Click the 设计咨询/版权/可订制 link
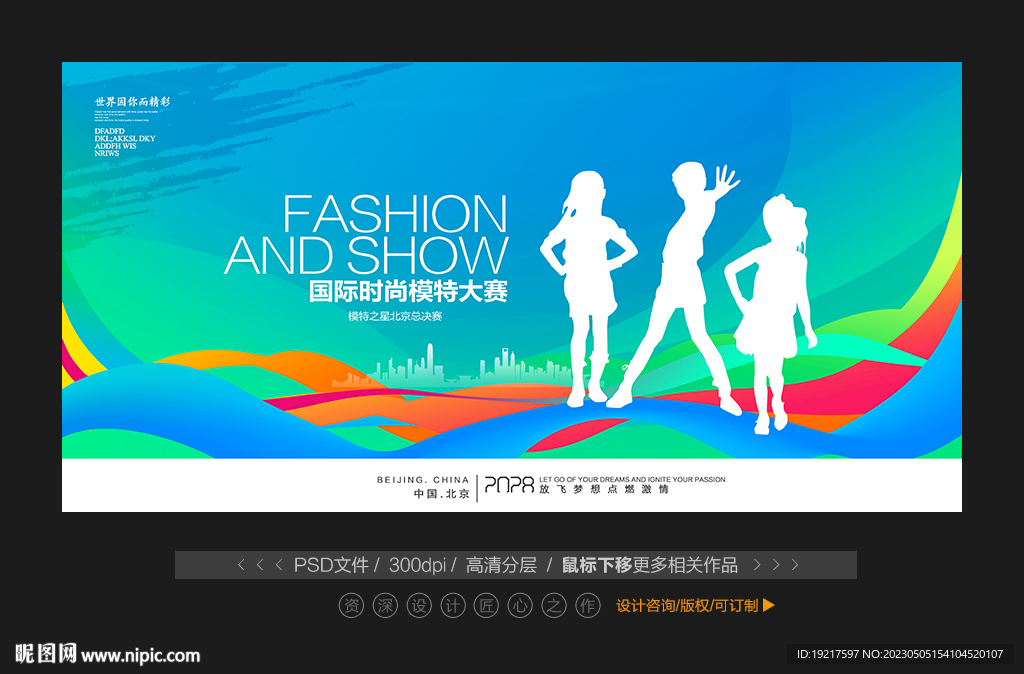 coord(687,605)
